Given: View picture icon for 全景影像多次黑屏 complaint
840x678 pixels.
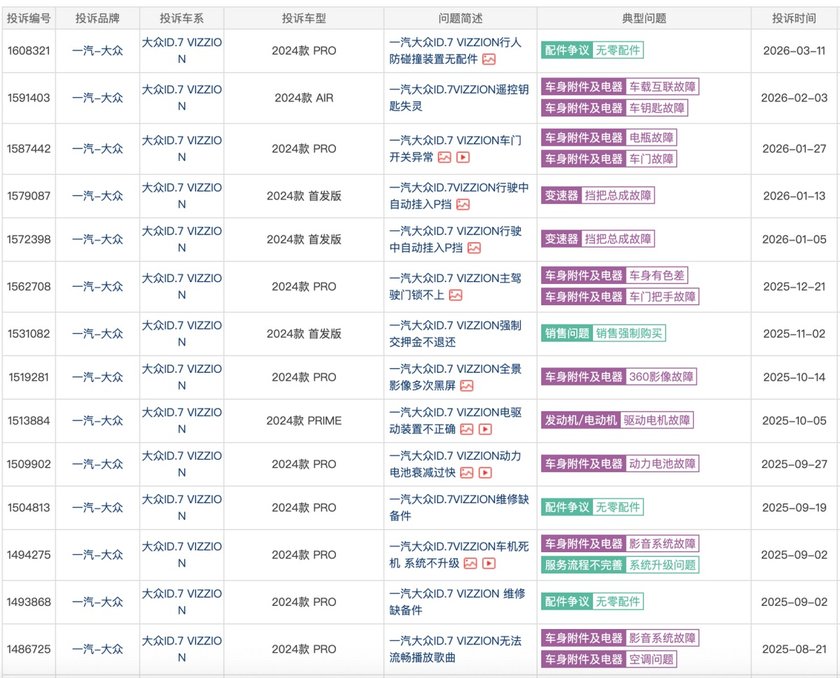Looking at the screenshot, I should pos(467,385).
